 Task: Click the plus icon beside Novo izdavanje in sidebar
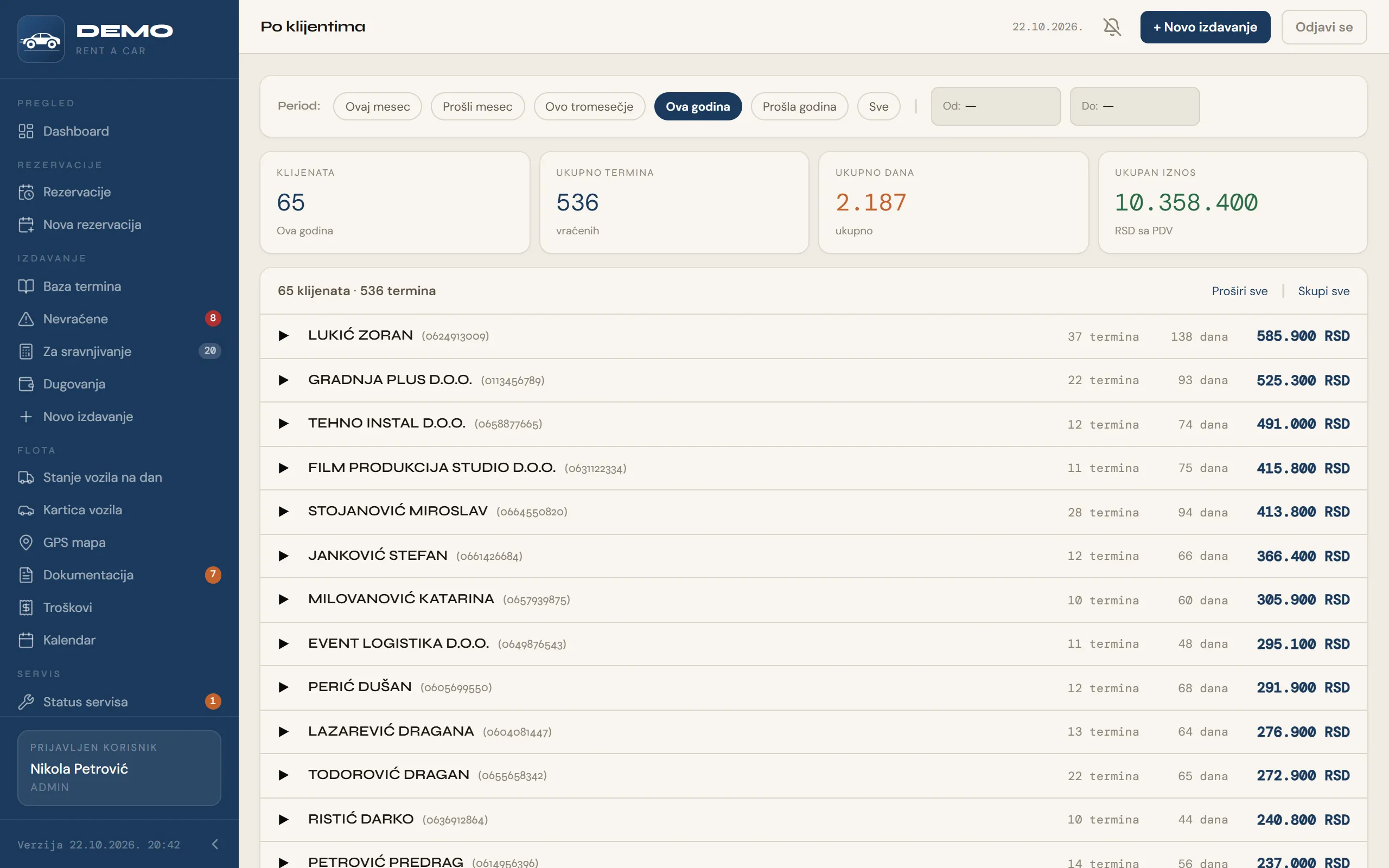coord(26,417)
